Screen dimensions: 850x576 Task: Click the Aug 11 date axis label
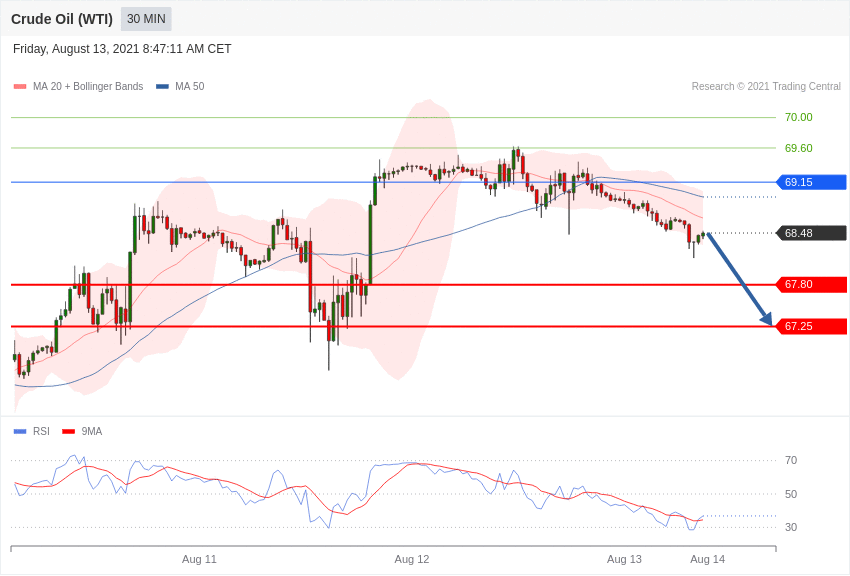pyautogui.click(x=199, y=559)
